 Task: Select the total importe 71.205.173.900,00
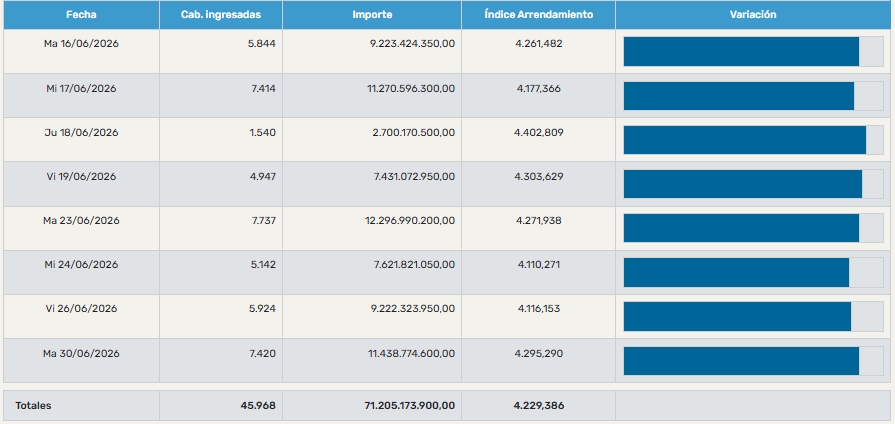point(410,406)
